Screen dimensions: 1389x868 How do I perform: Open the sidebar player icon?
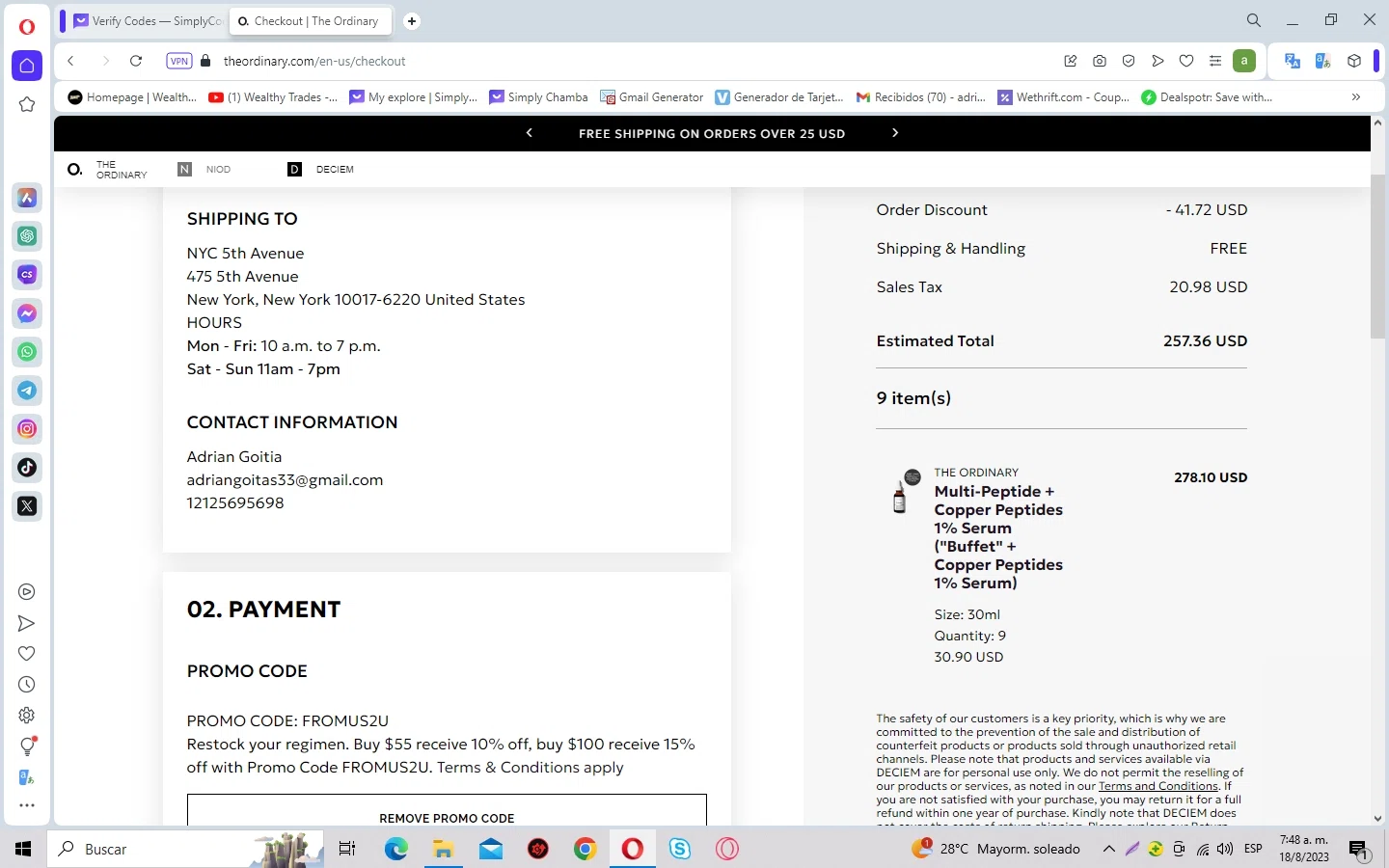tap(27, 592)
